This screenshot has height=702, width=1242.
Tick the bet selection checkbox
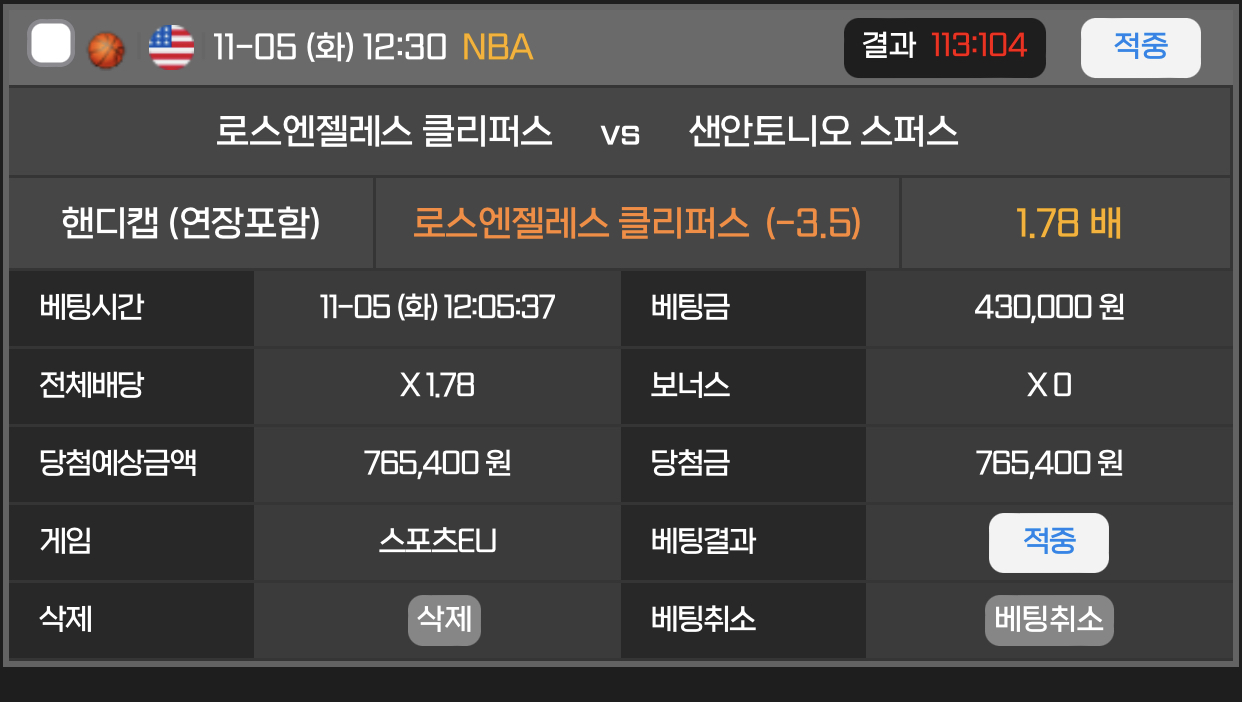(x=51, y=45)
